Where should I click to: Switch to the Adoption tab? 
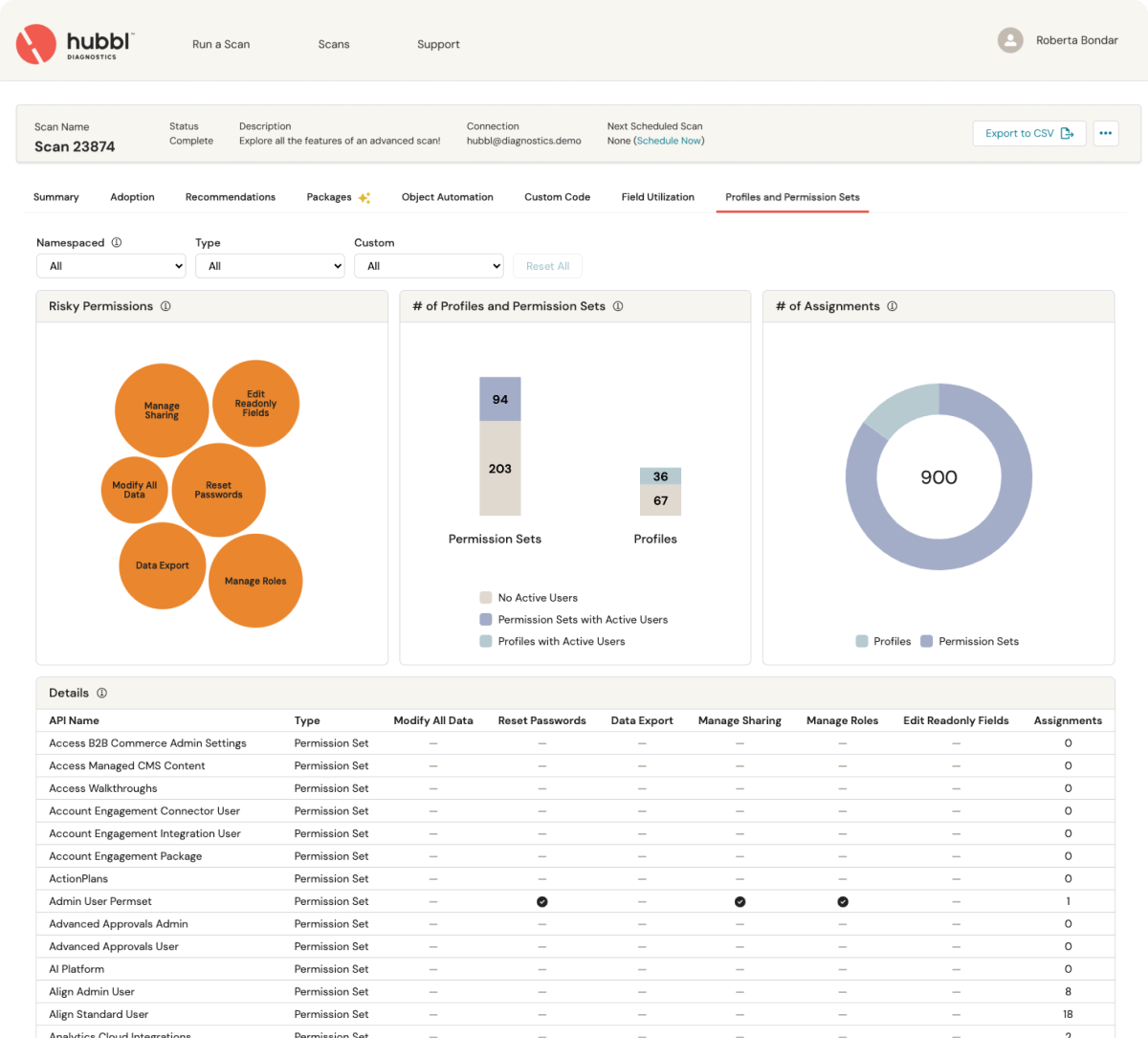[132, 197]
